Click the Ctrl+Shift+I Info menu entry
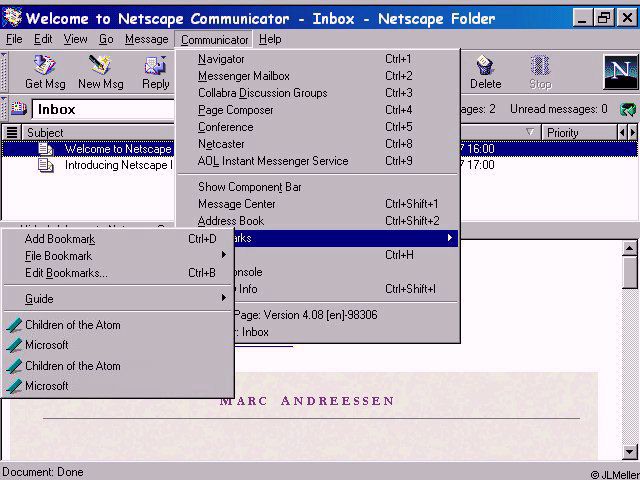The image size is (640, 480). click(x=346, y=289)
